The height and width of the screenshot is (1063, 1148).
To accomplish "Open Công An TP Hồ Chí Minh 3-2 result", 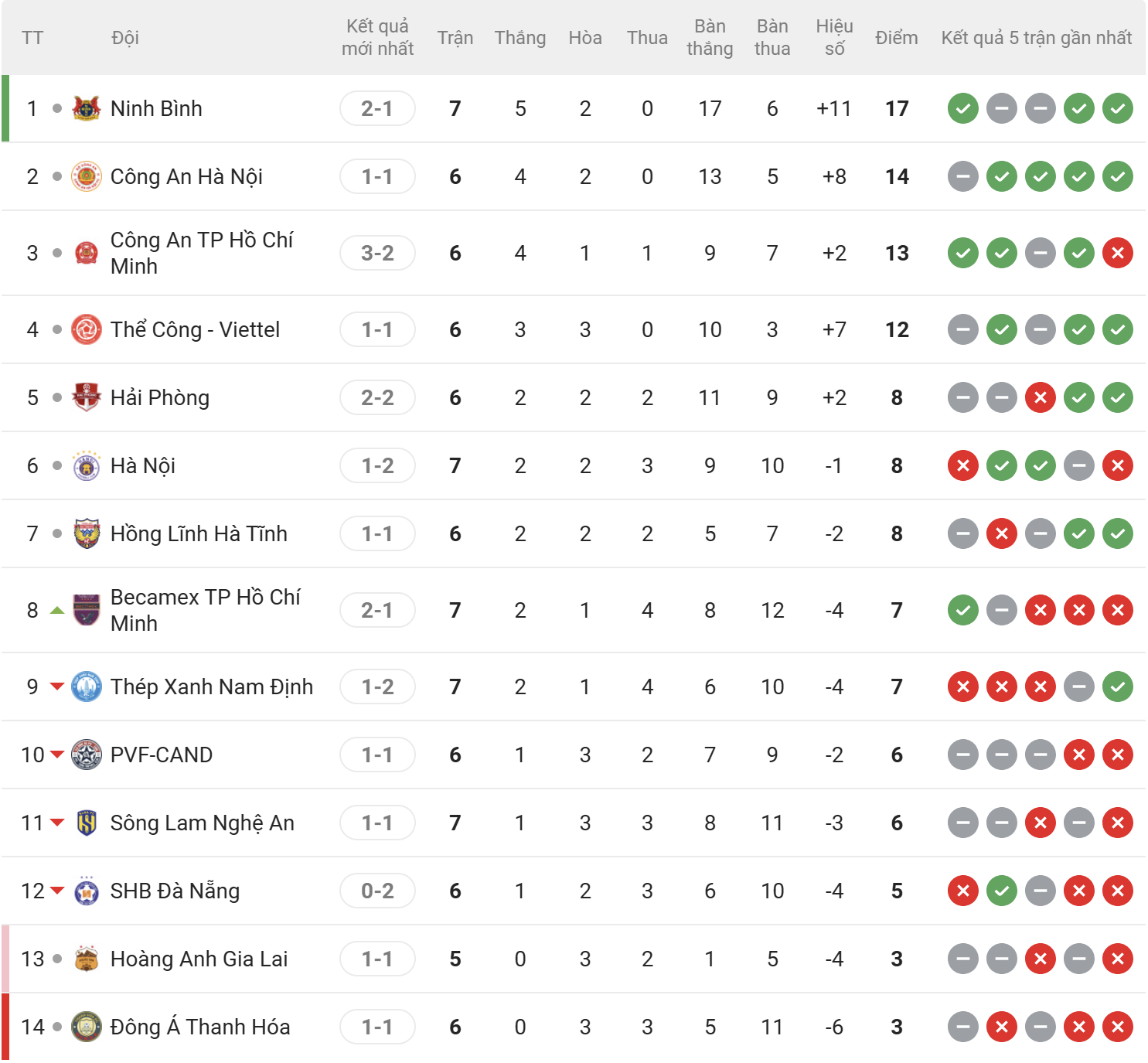I will [x=377, y=253].
